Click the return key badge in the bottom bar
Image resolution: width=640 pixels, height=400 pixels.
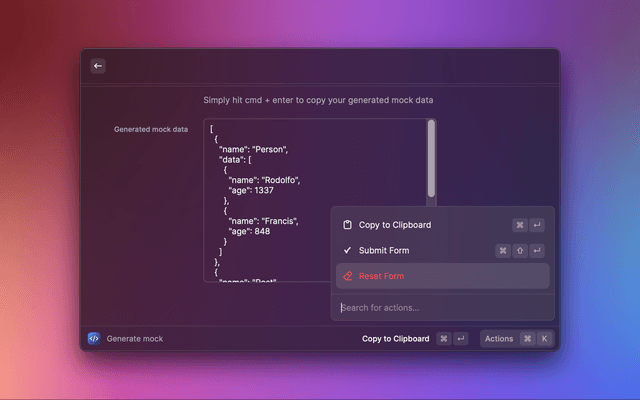tap(461, 339)
